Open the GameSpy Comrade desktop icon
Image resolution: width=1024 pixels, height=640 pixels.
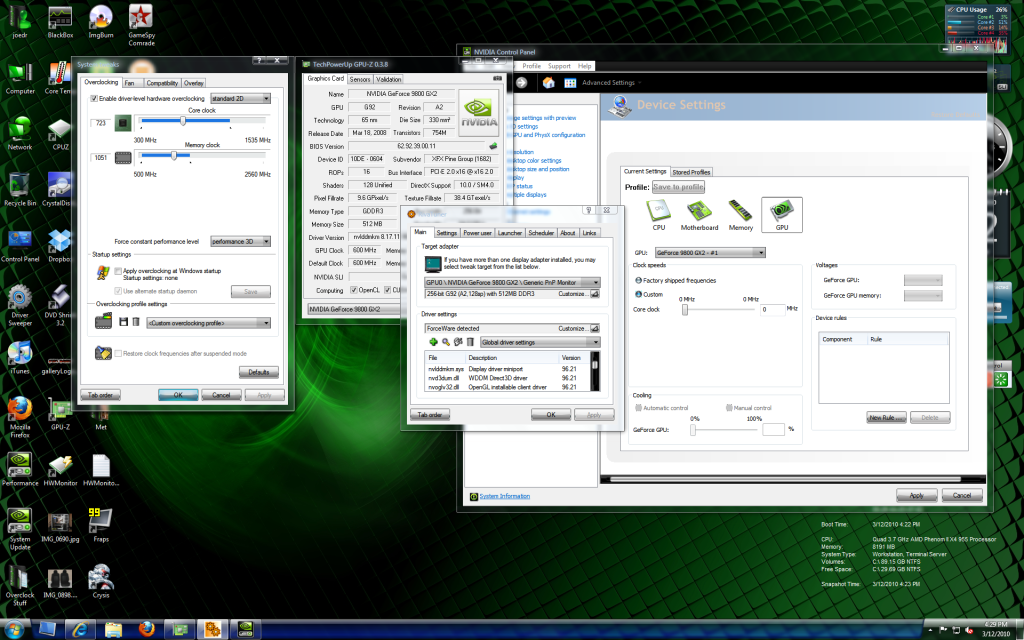[x=141, y=25]
